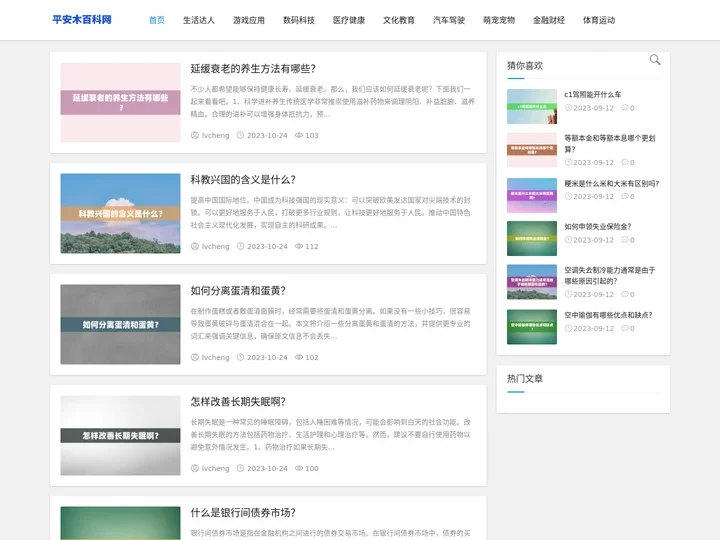Screen dimensions: 720x540
Task: Open the 金融财经 navigation item
Action: point(549,20)
